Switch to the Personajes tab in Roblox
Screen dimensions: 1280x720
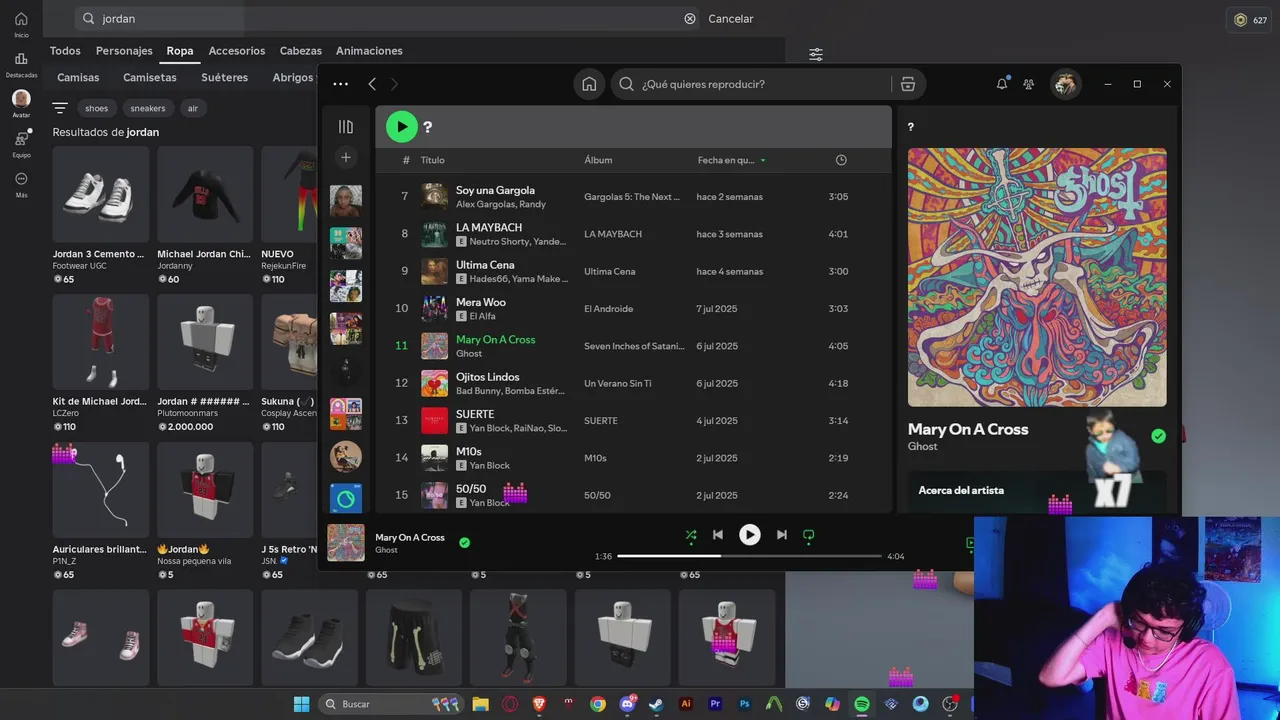tap(124, 51)
